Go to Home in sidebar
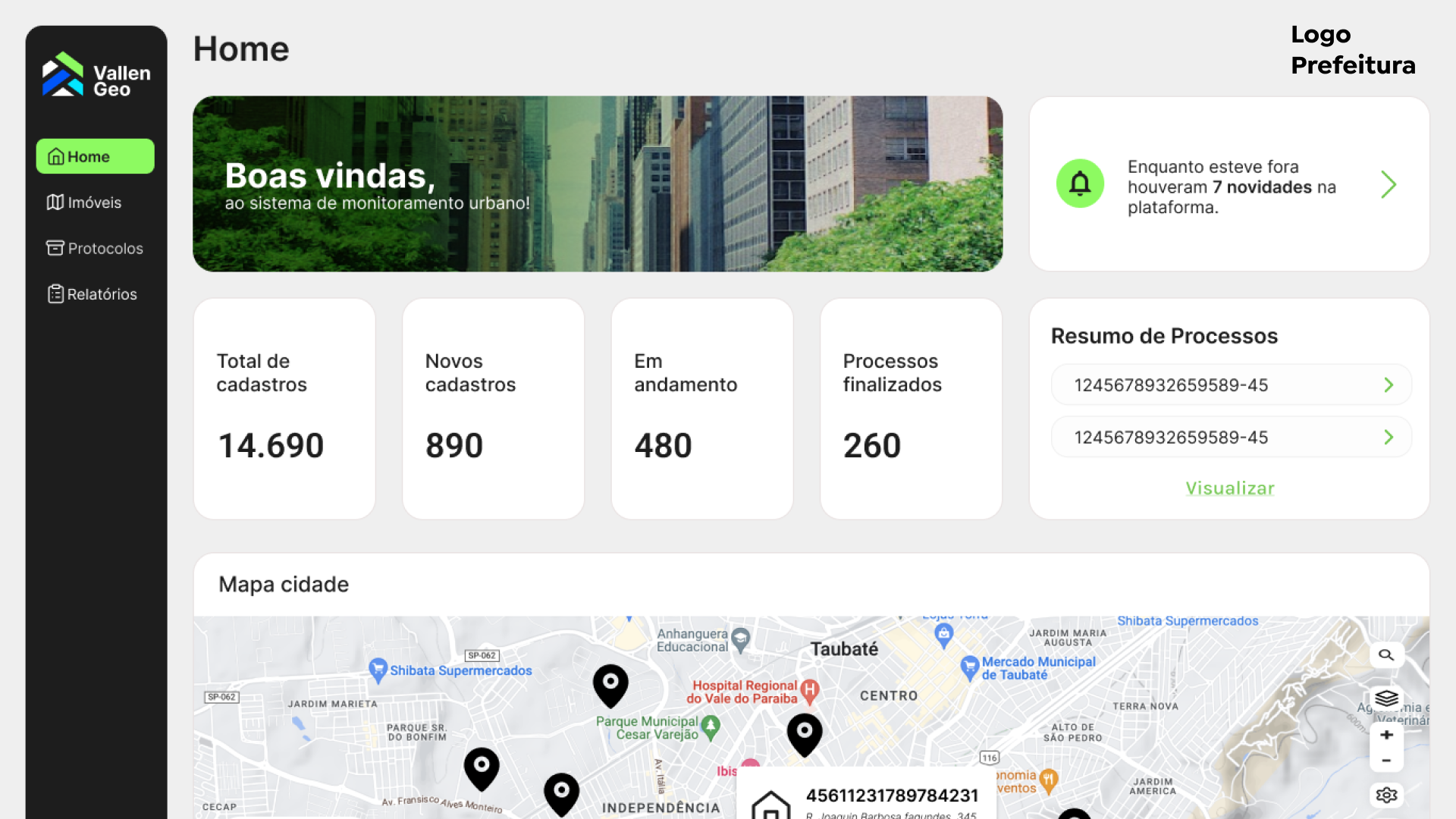 [95, 157]
